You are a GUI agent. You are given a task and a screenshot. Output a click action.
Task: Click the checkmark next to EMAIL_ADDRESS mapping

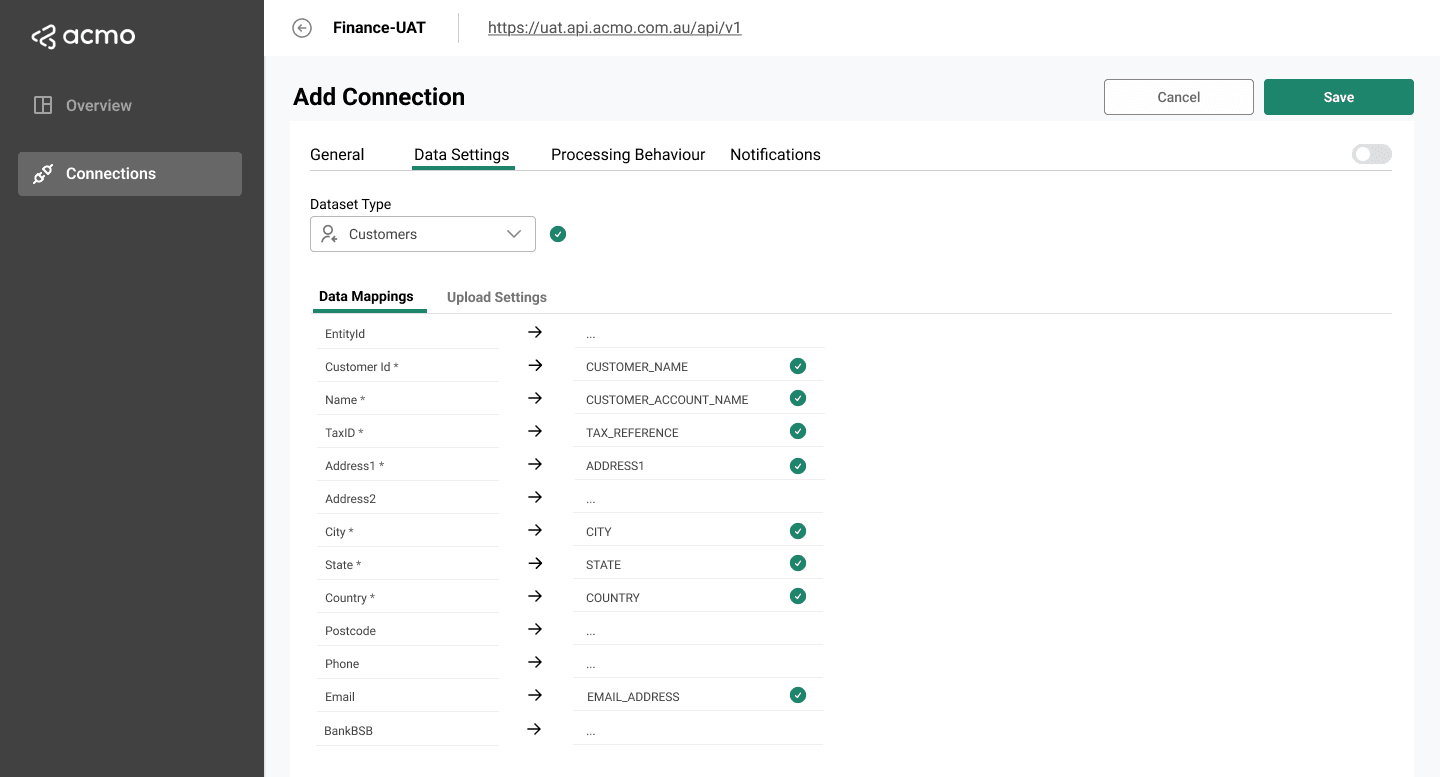pos(798,694)
